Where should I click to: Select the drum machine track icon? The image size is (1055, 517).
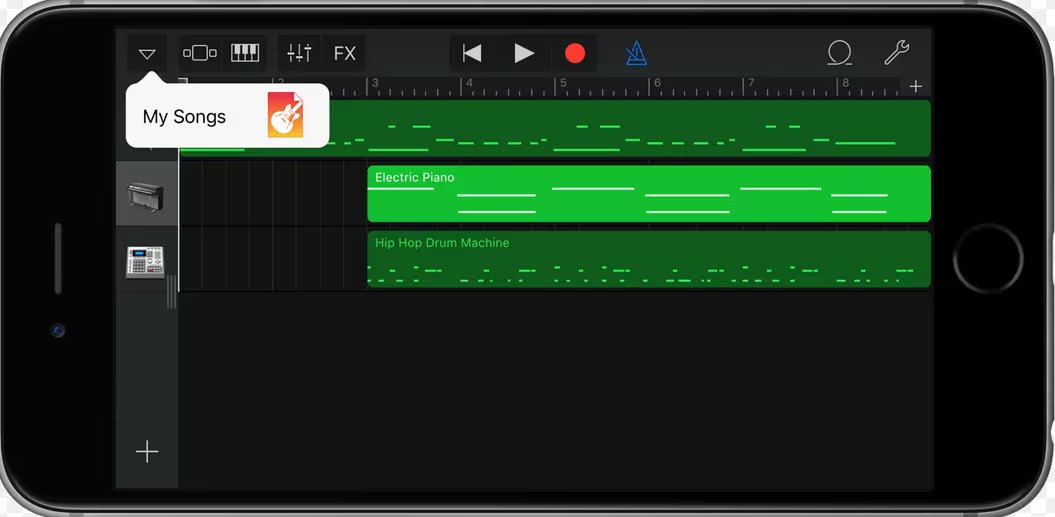145,262
